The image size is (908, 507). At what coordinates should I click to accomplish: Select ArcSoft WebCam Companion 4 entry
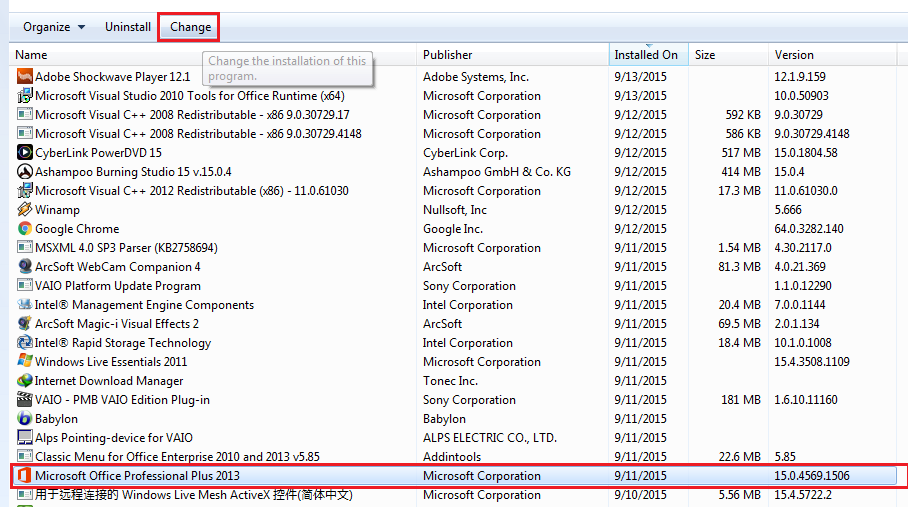[118, 267]
